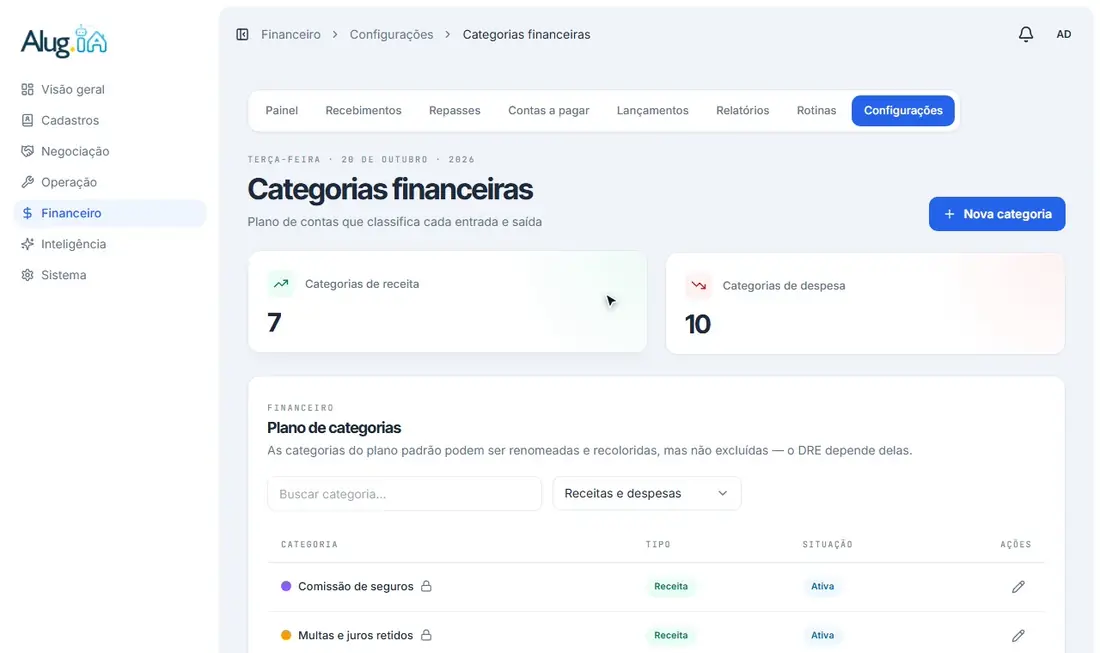Navigate to Operação
The height and width of the screenshot is (653, 1100).
point(109,182)
